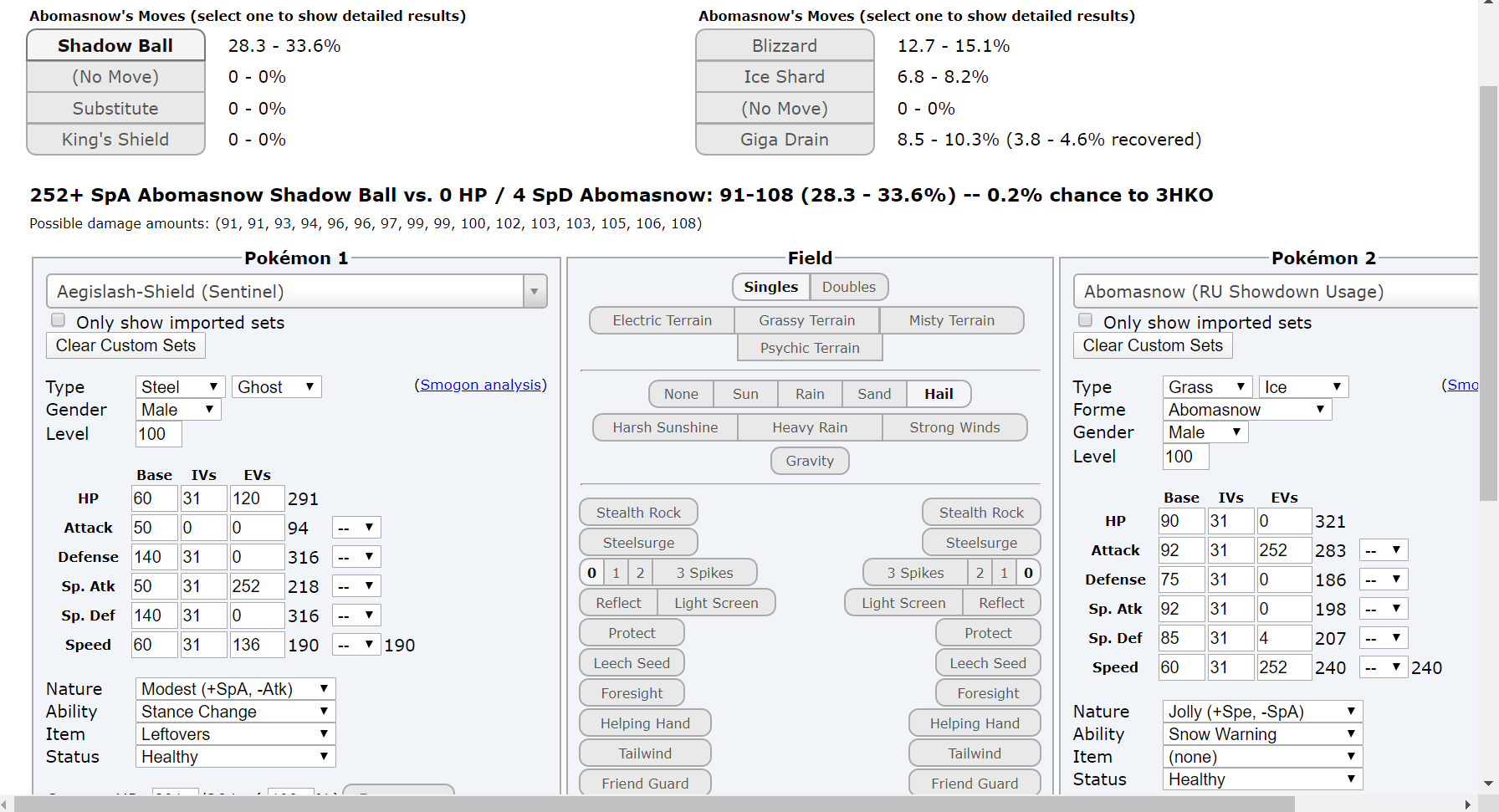Select the Shadow Ball move
This screenshot has width=1499, height=812.
(115, 45)
